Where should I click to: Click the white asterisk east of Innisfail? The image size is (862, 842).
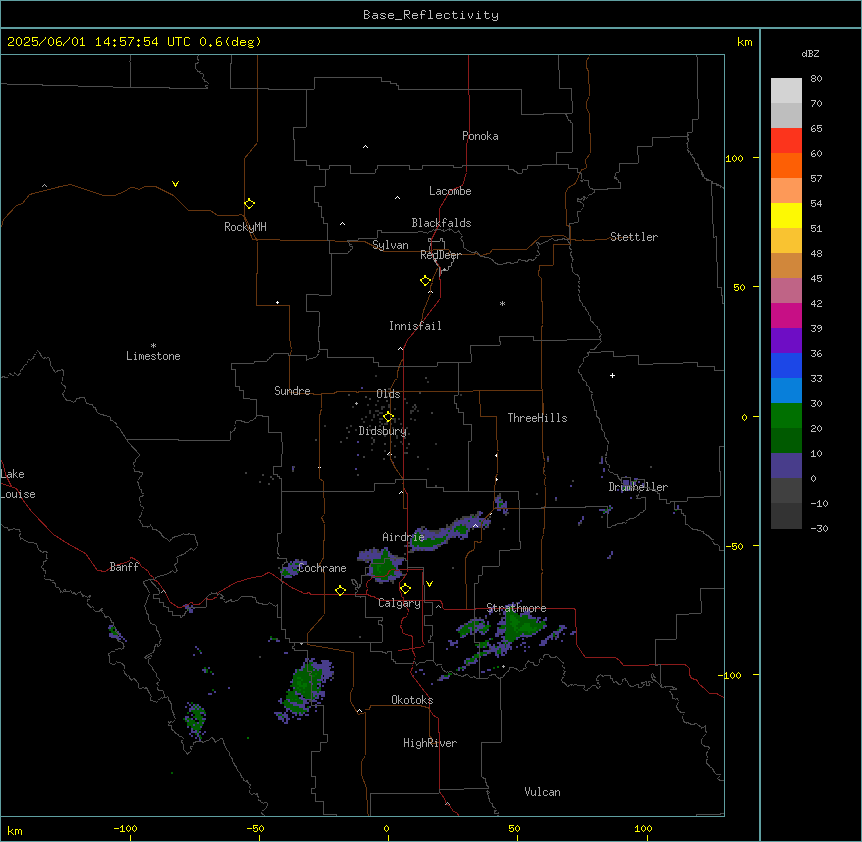pos(502,303)
